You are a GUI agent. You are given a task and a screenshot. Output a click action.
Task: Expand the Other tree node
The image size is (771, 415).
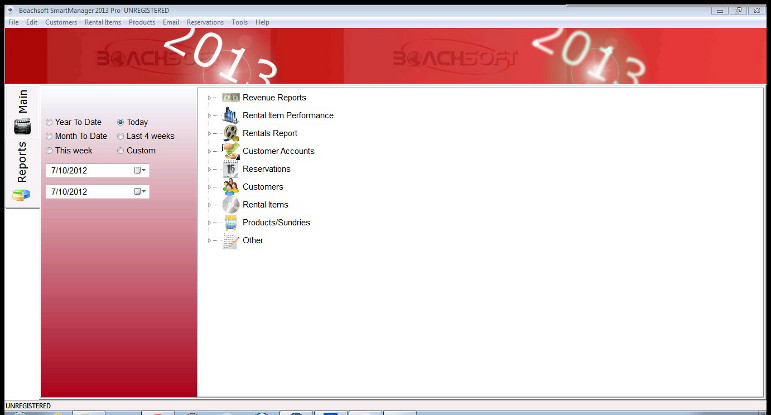point(209,240)
